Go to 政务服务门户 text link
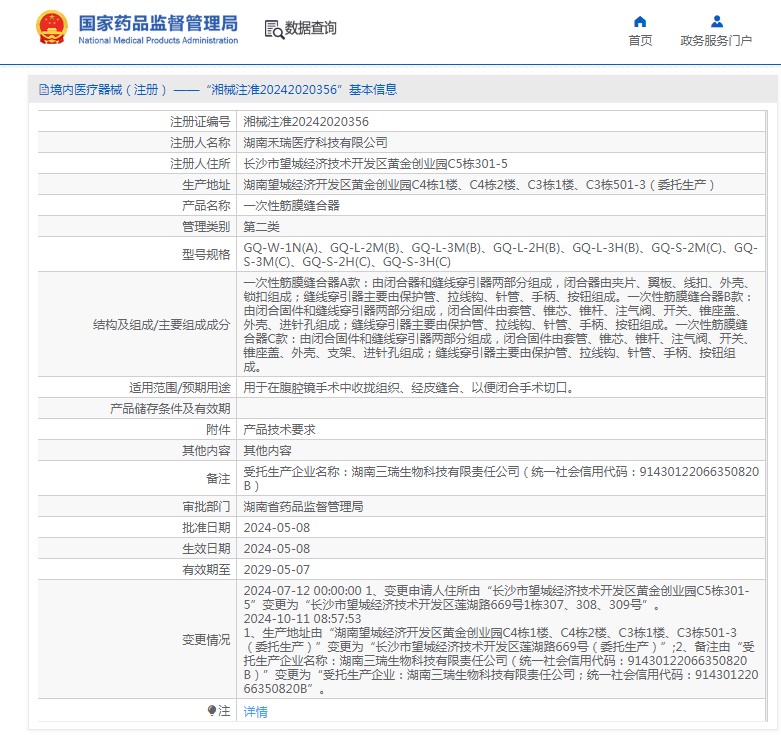781x735 pixels. [716, 41]
